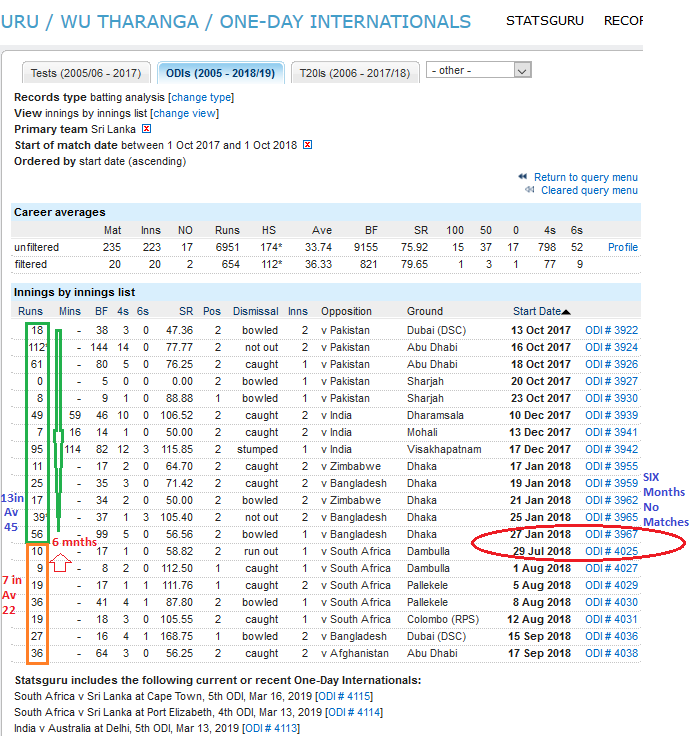694x744 pixels.
Task: Click the Start Date sort arrow
Action: 566,312
